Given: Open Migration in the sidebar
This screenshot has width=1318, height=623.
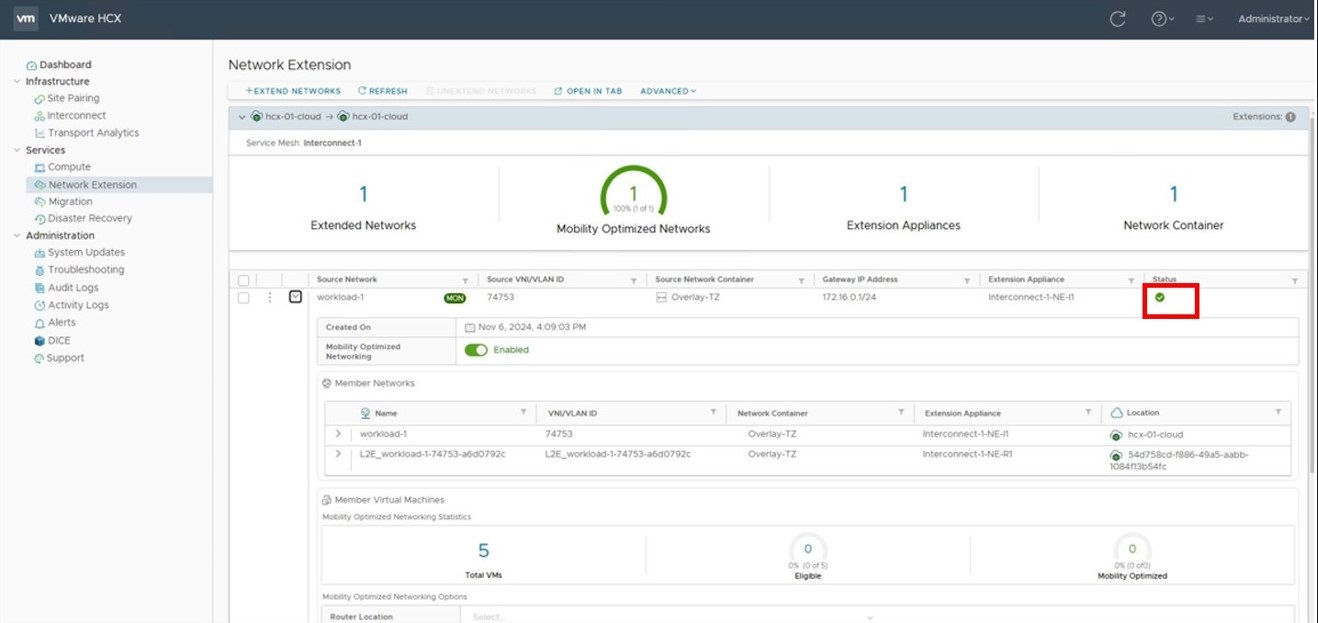Looking at the screenshot, I should (x=70, y=201).
